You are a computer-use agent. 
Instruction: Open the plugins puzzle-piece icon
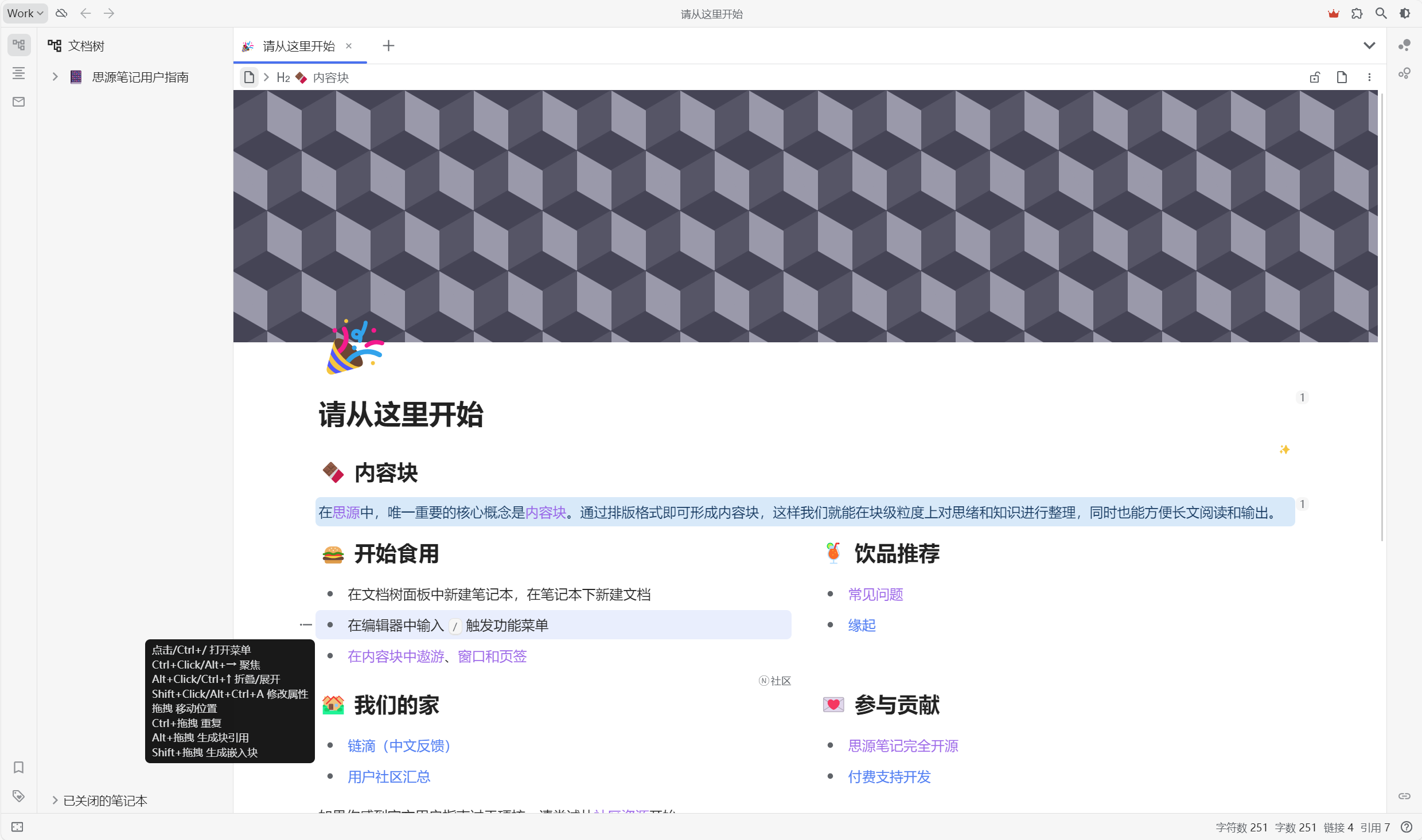point(1357,13)
